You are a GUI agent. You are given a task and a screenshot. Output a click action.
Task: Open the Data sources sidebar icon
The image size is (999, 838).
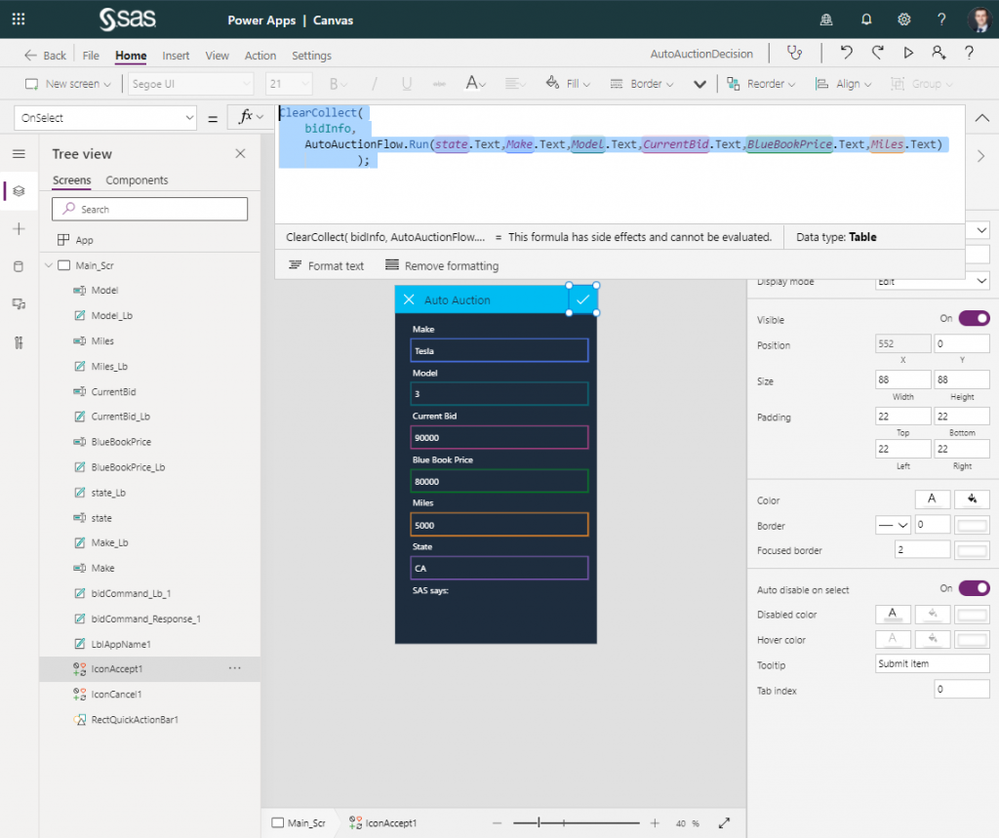(19, 266)
